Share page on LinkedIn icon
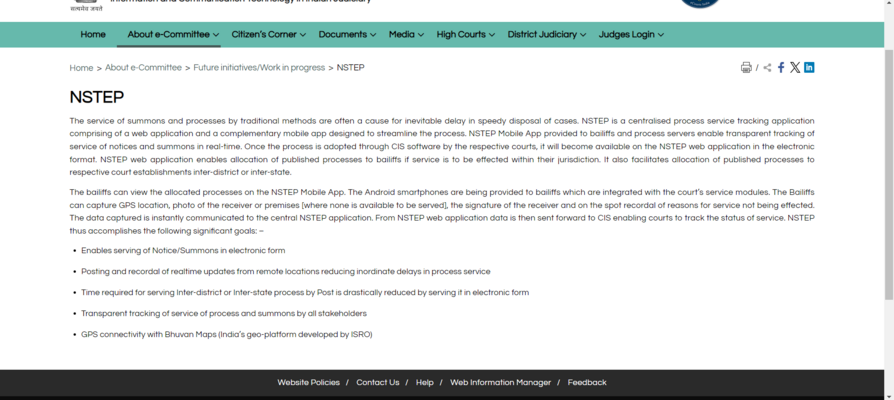The width and height of the screenshot is (894, 400). click(809, 67)
